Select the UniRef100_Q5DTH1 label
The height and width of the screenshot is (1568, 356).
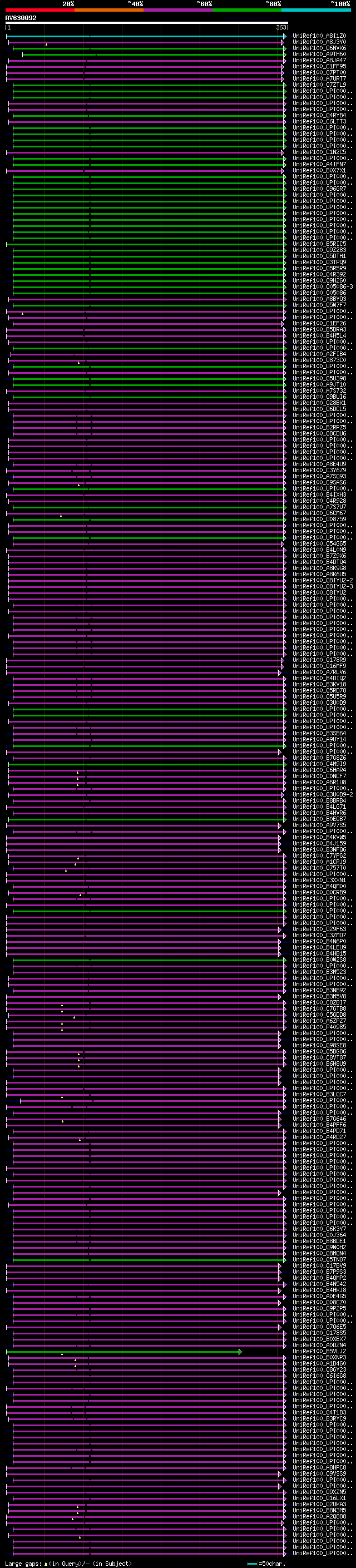[x=319, y=256]
